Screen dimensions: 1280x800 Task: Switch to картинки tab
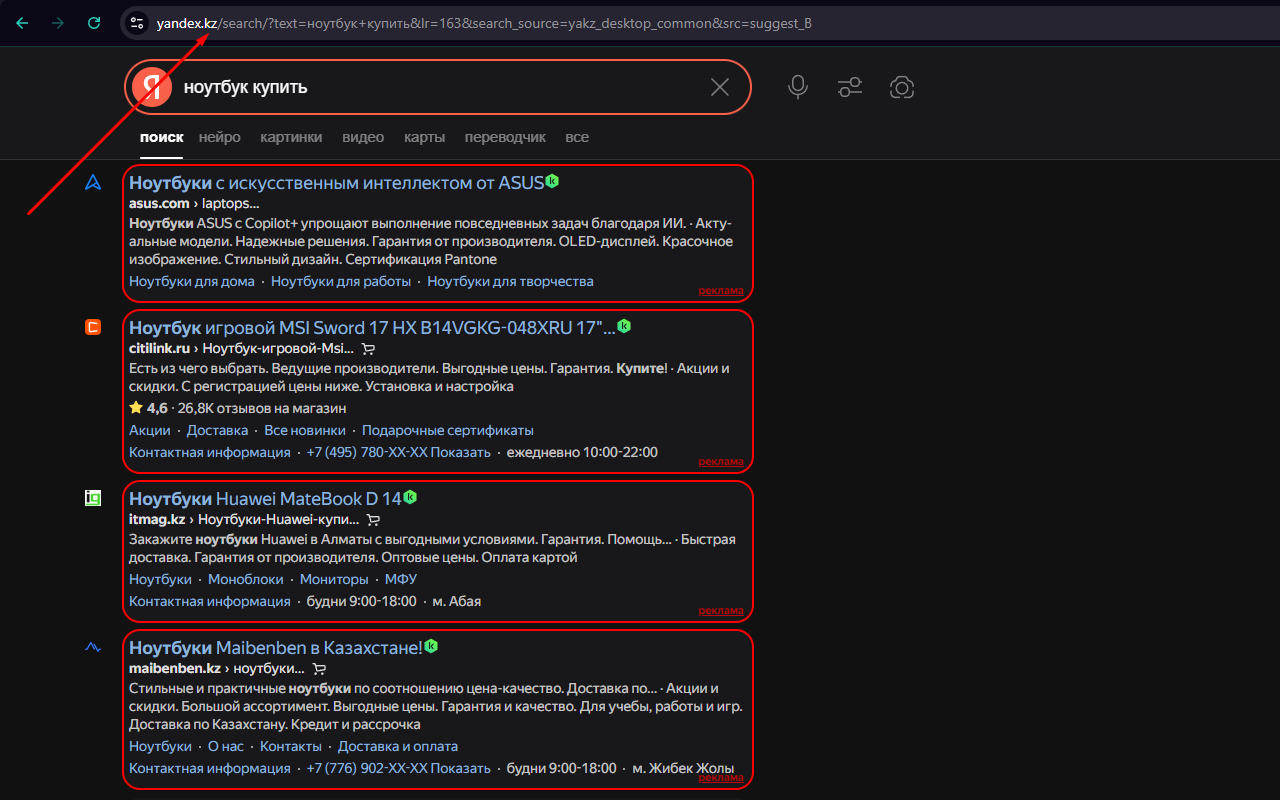click(x=290, y=137)
